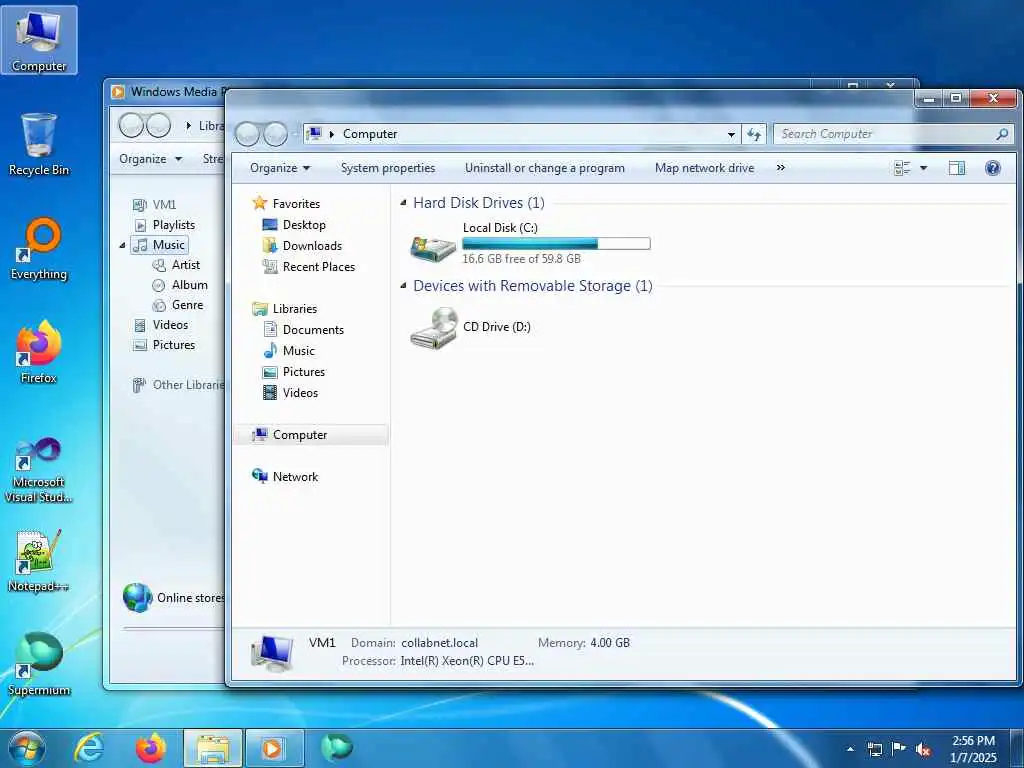Image resolution: width=1024 pixels, height=768 pixels.
Task: Open Firefox from the taskbar
Action: pos(150,748)
